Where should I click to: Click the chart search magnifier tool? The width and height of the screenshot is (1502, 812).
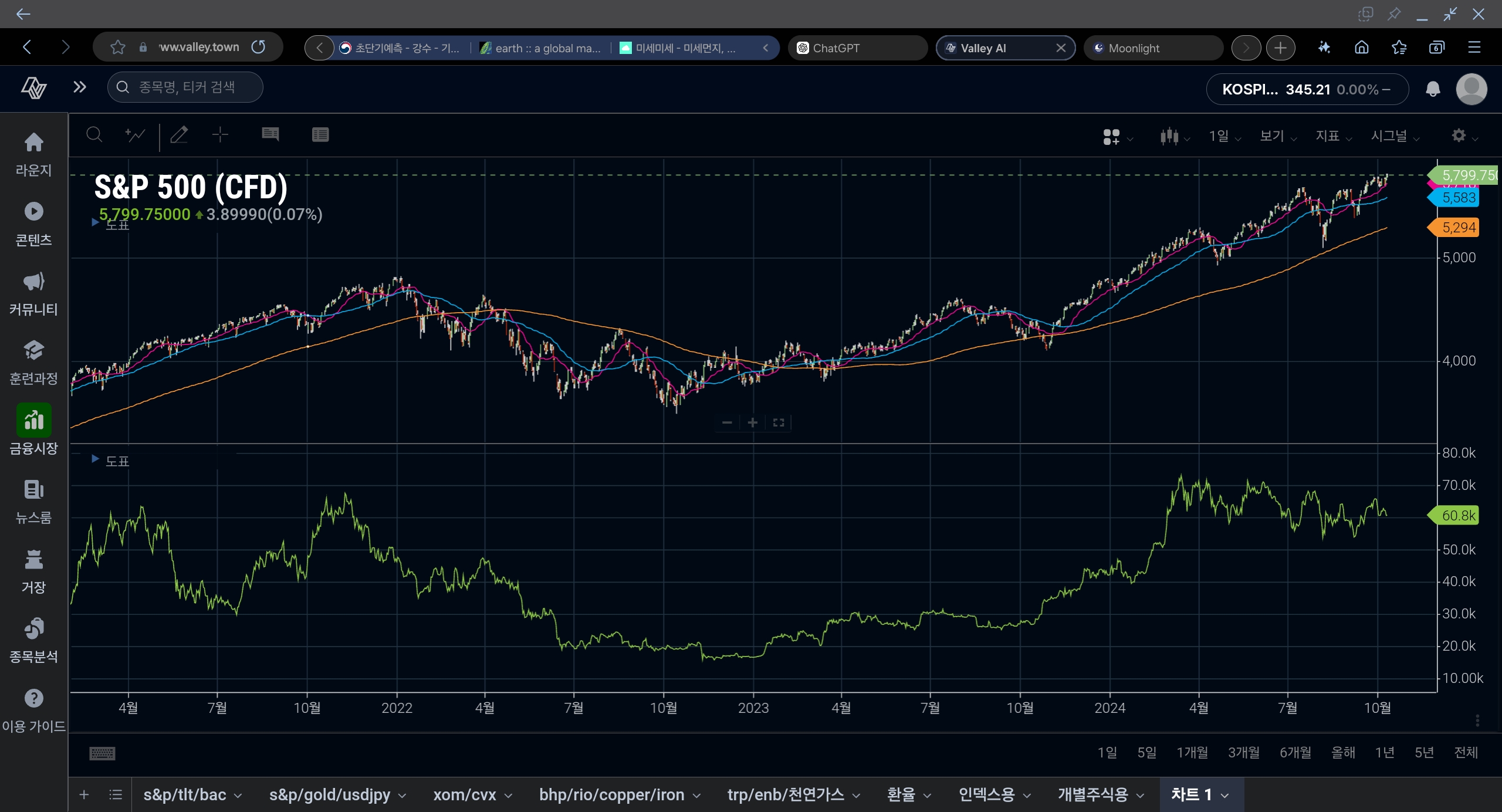click(94, 135)
